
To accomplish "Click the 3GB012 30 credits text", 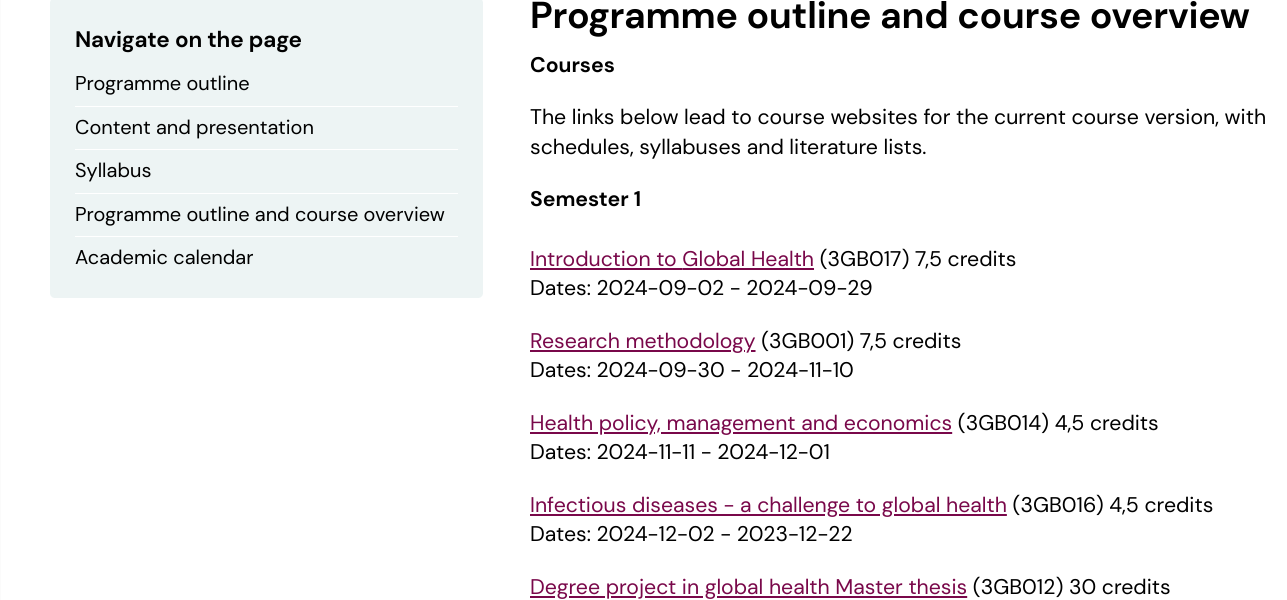I will pyautogui.click(x=1071, y=587).
